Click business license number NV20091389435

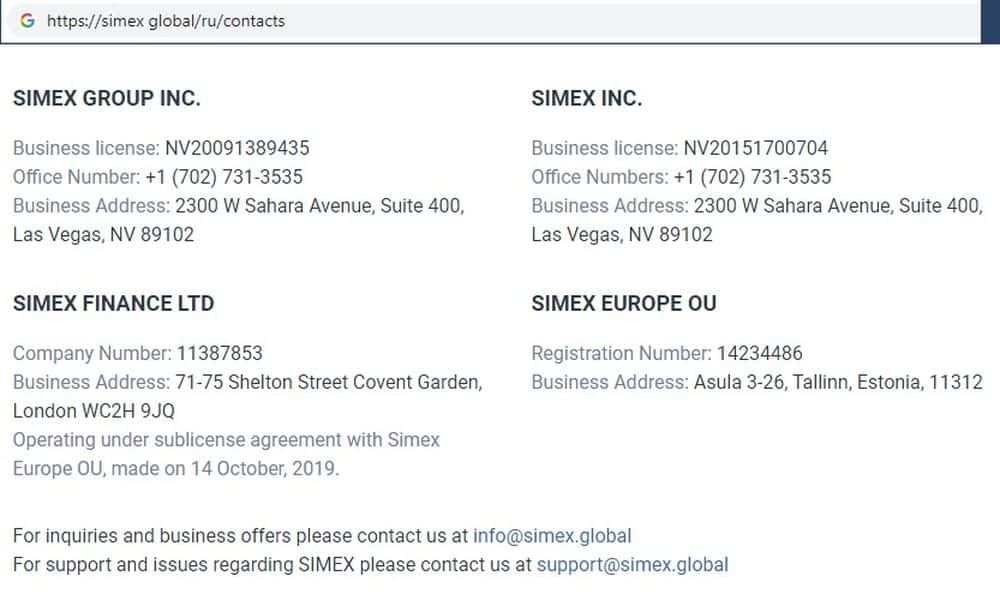coord(237,148)
